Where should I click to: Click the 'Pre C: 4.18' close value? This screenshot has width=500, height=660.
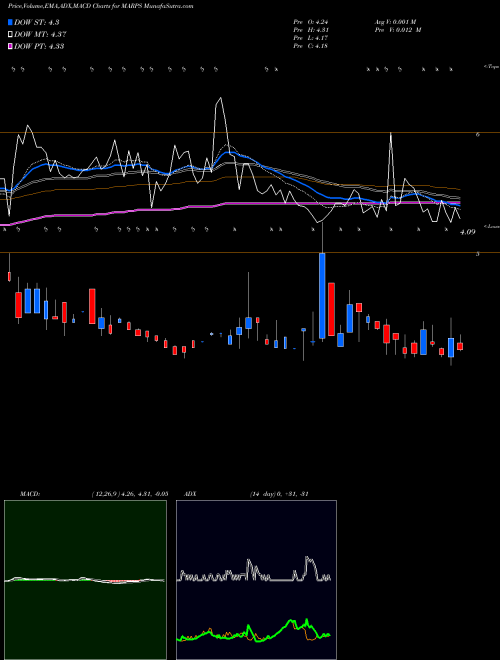click(x=311, y=46)
